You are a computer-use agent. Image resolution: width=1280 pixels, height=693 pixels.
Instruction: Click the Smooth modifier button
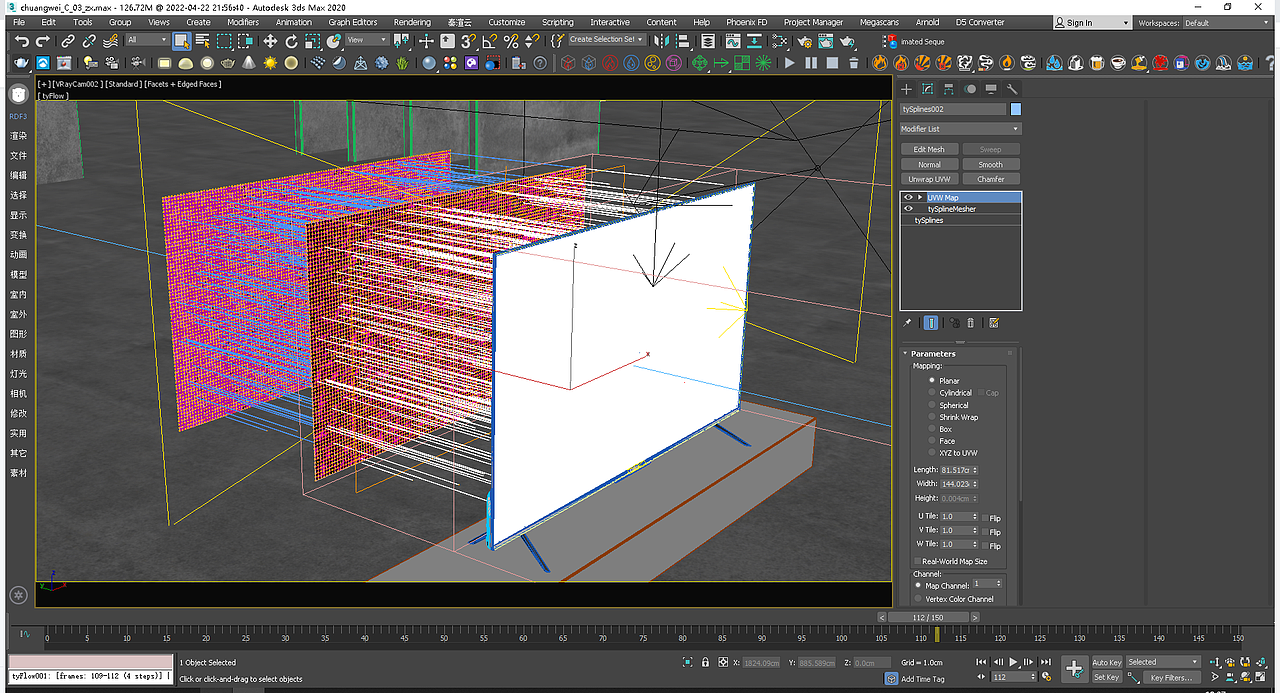click(991, 164)
